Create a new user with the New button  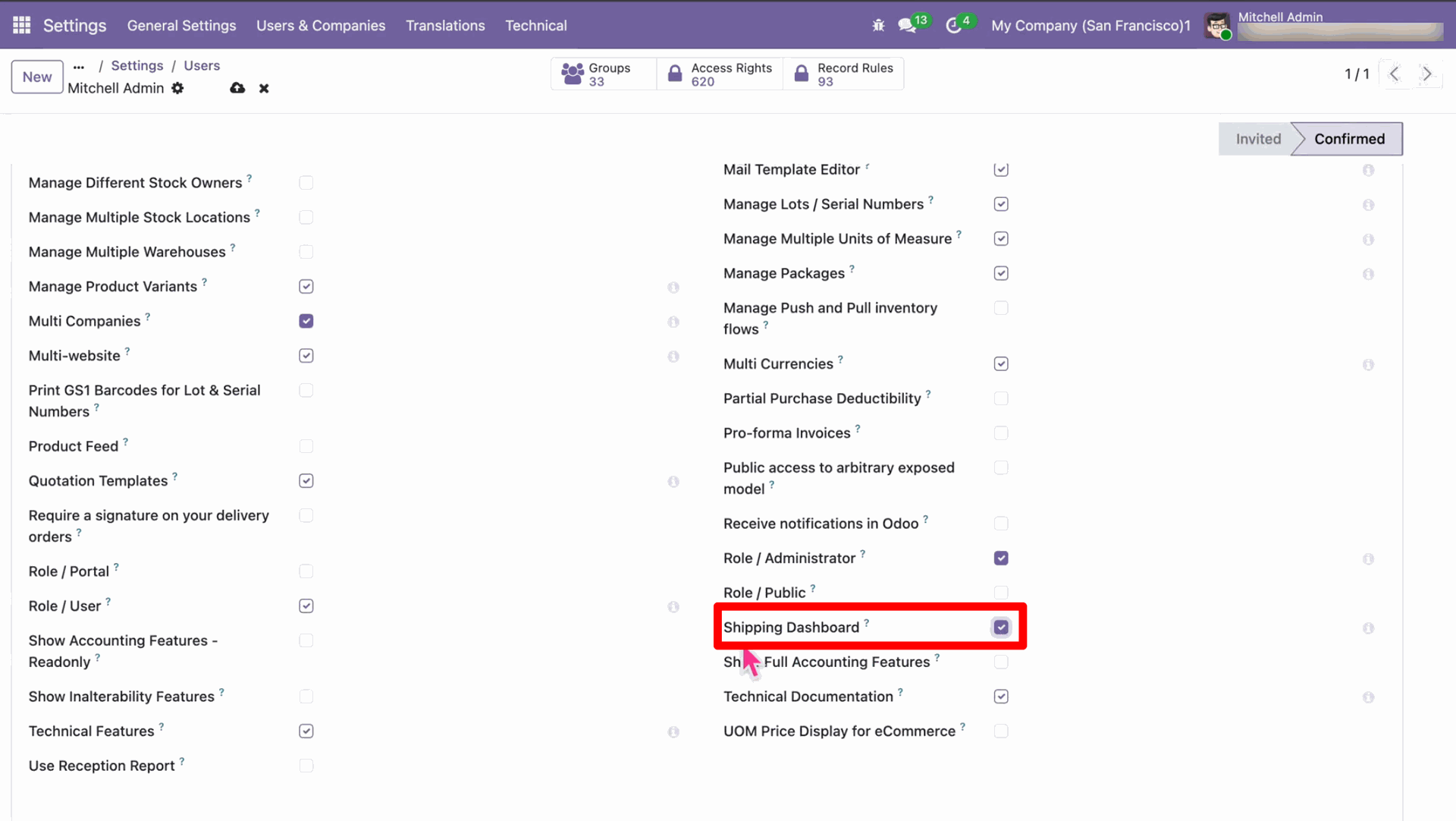click(x=37, y=77)
